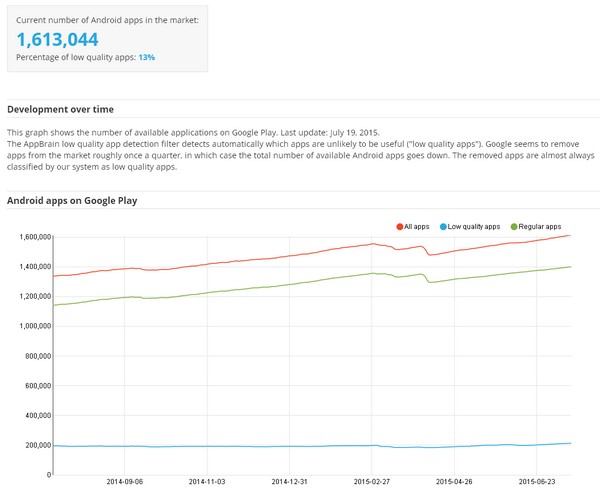Toggle the All apps series label
The height and width of the screenshot is (494, 600).
418,227
